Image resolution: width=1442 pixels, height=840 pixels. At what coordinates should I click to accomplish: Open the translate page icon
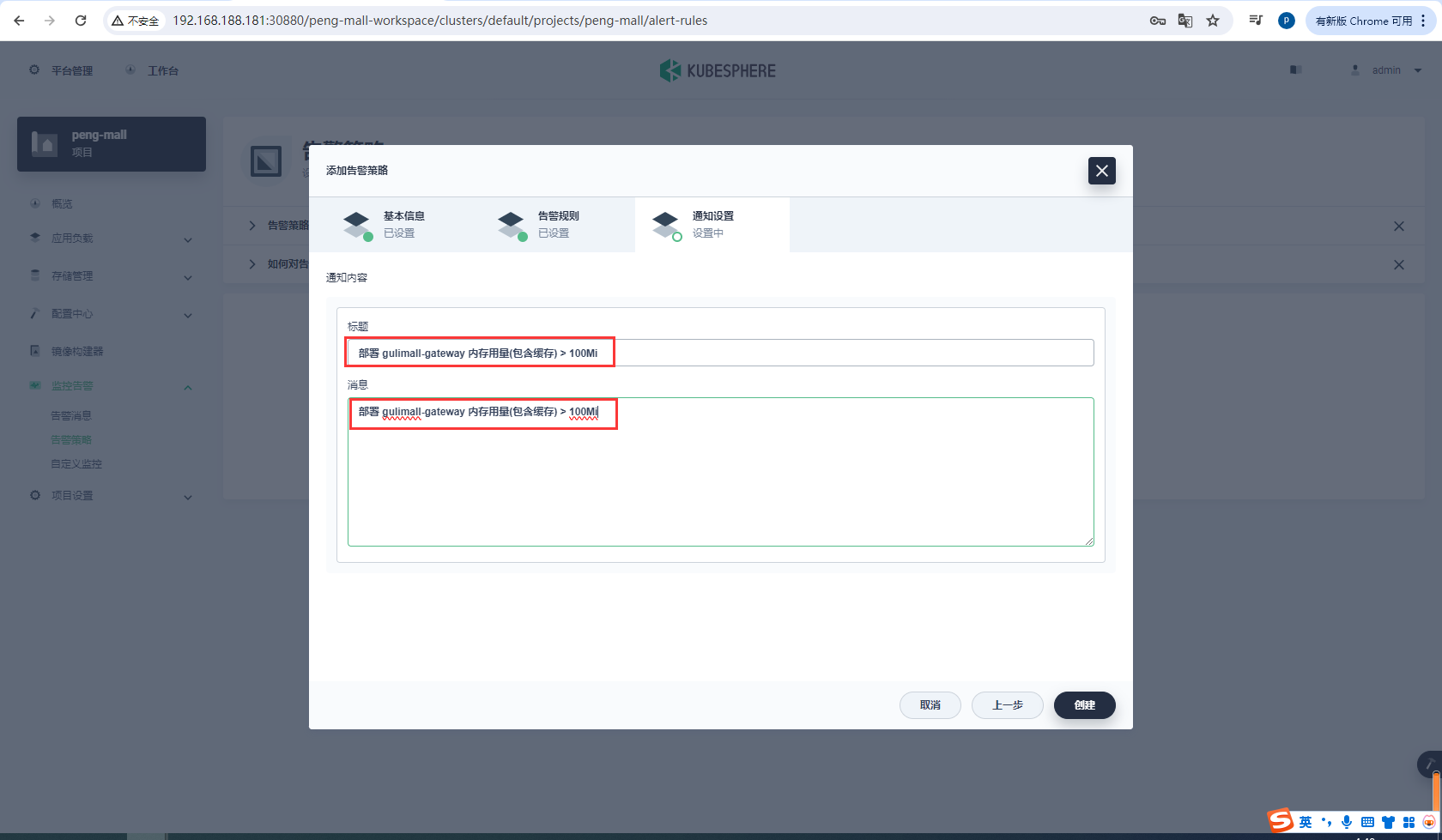1185,21
